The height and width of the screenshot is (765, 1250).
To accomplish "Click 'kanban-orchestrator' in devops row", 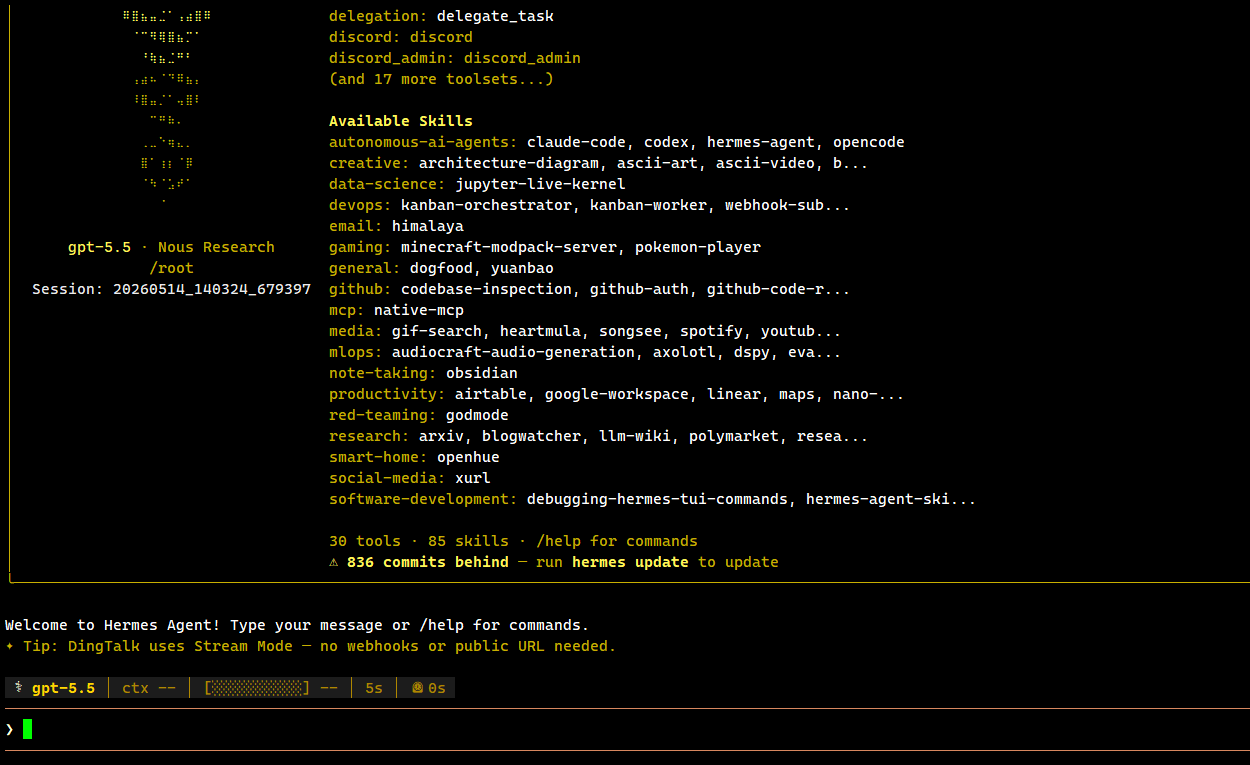I will (x=486, y=205).
